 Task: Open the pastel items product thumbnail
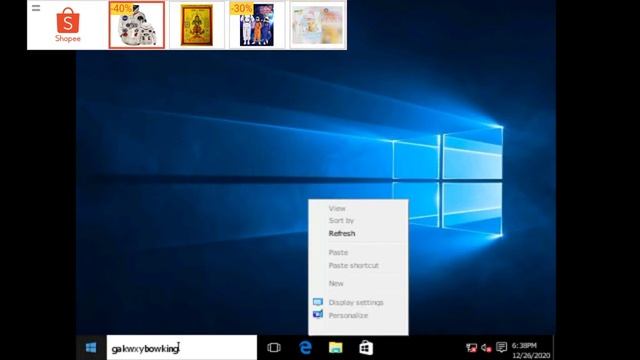pyautogui.click(x=318, y=25)
